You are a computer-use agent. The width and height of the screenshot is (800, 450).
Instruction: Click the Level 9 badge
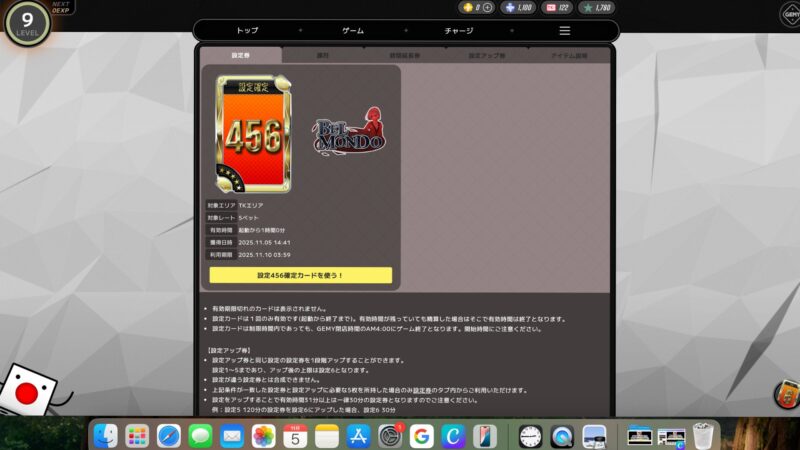tap(26, 22)
